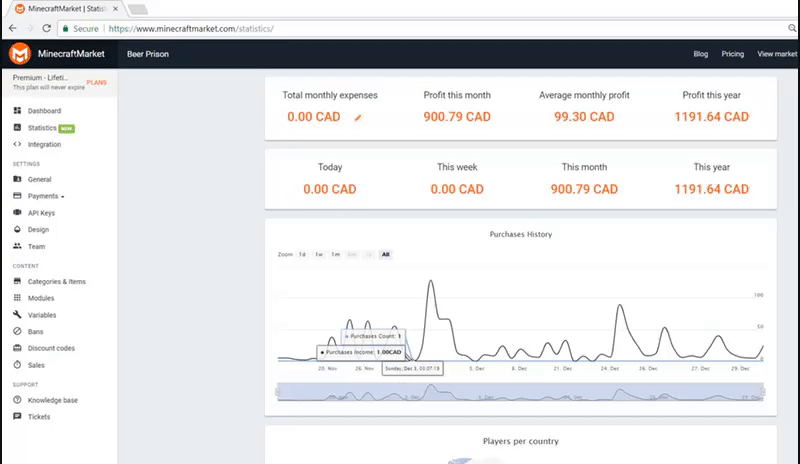
Task: Open the Design settings link
Action: (x=38, y=230)
